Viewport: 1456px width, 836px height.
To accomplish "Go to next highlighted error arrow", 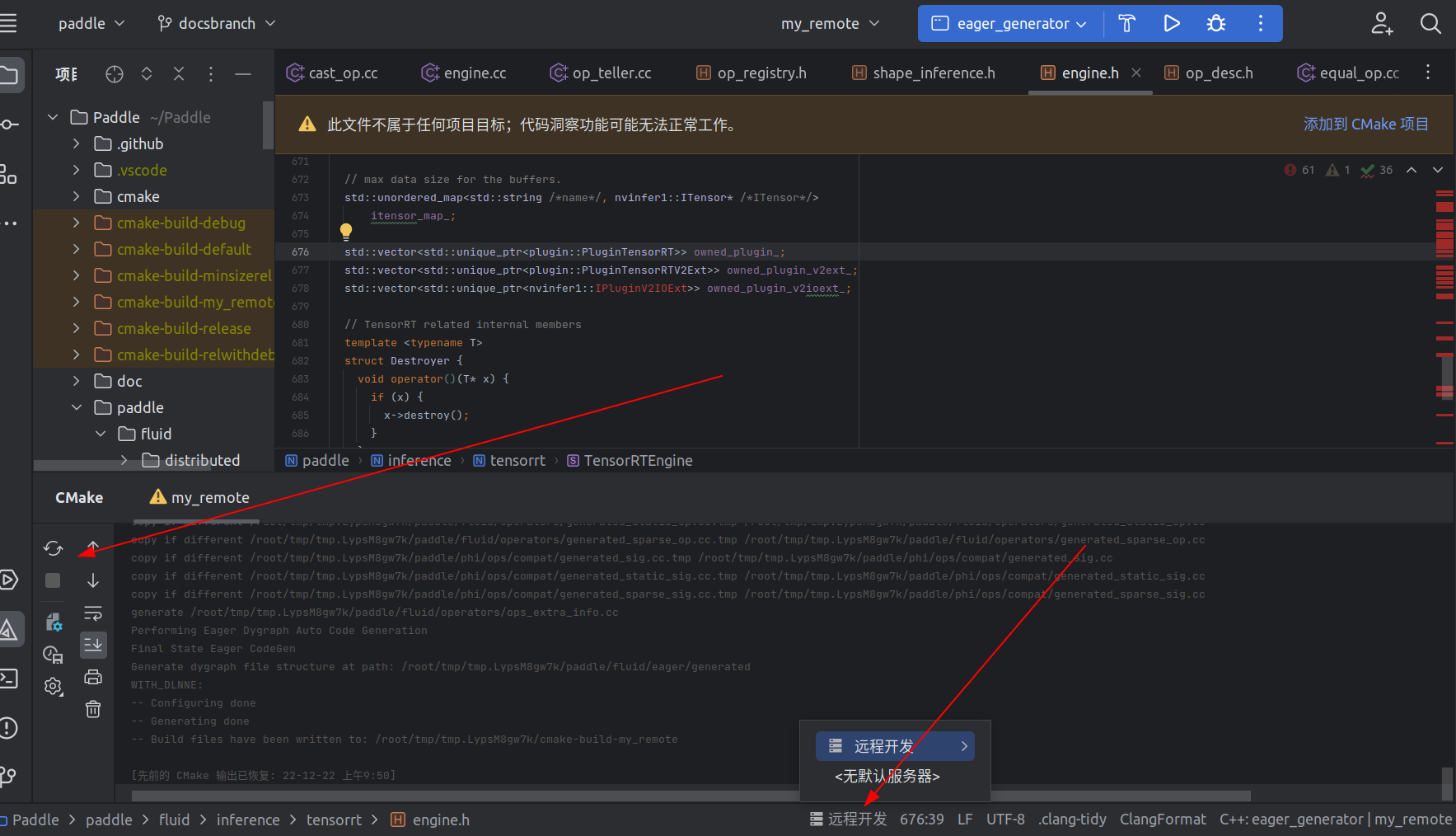I will pyautogui.click(x=1438, y=170).
